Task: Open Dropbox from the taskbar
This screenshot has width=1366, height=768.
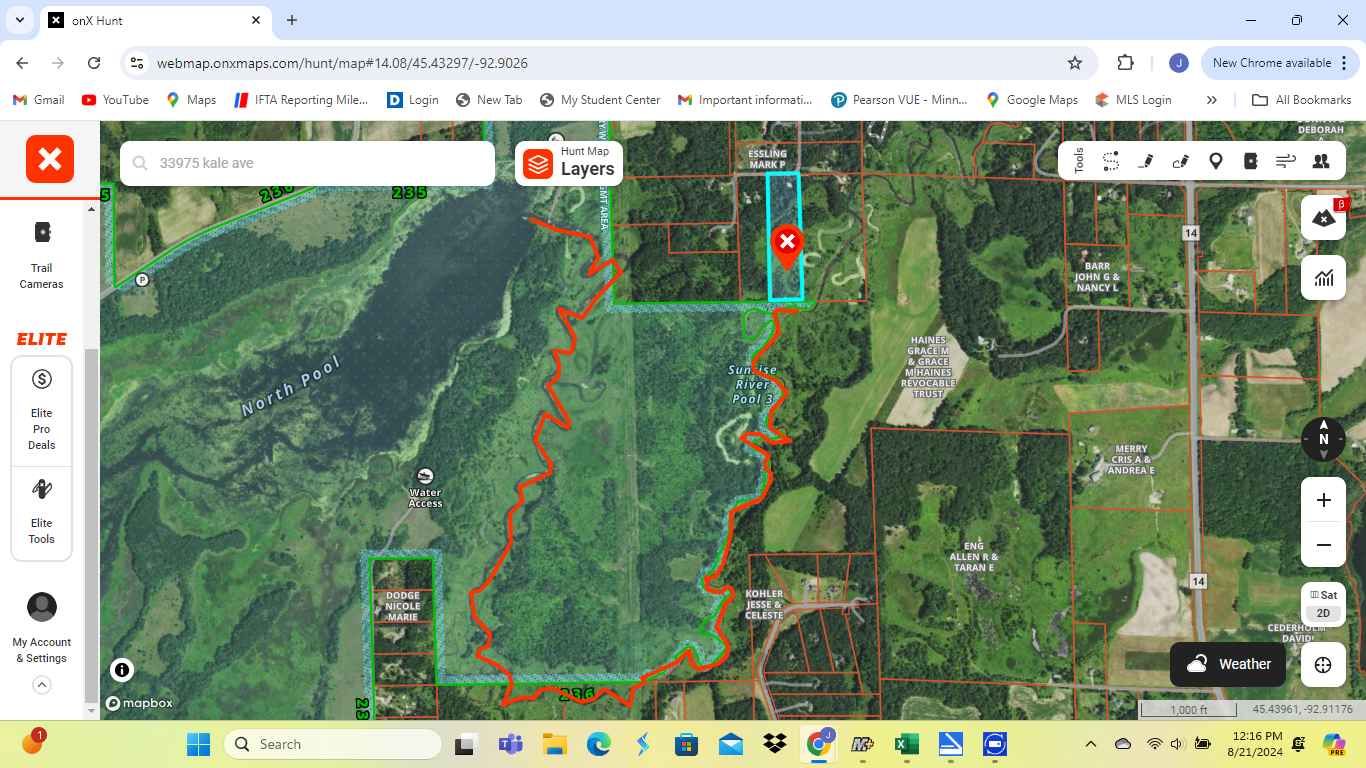Action: point(774,744)
